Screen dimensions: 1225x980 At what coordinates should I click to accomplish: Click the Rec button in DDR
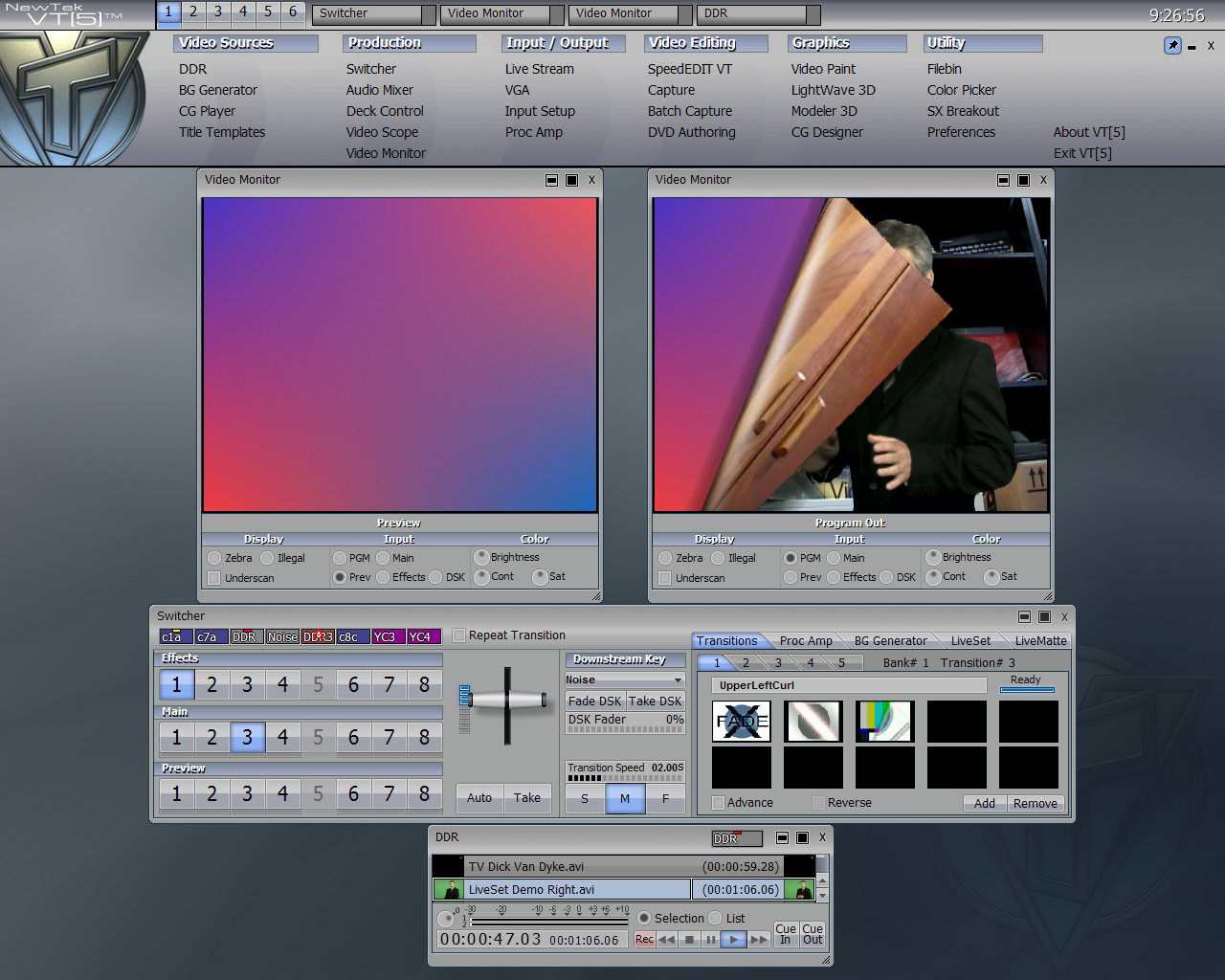coord(645,940)
